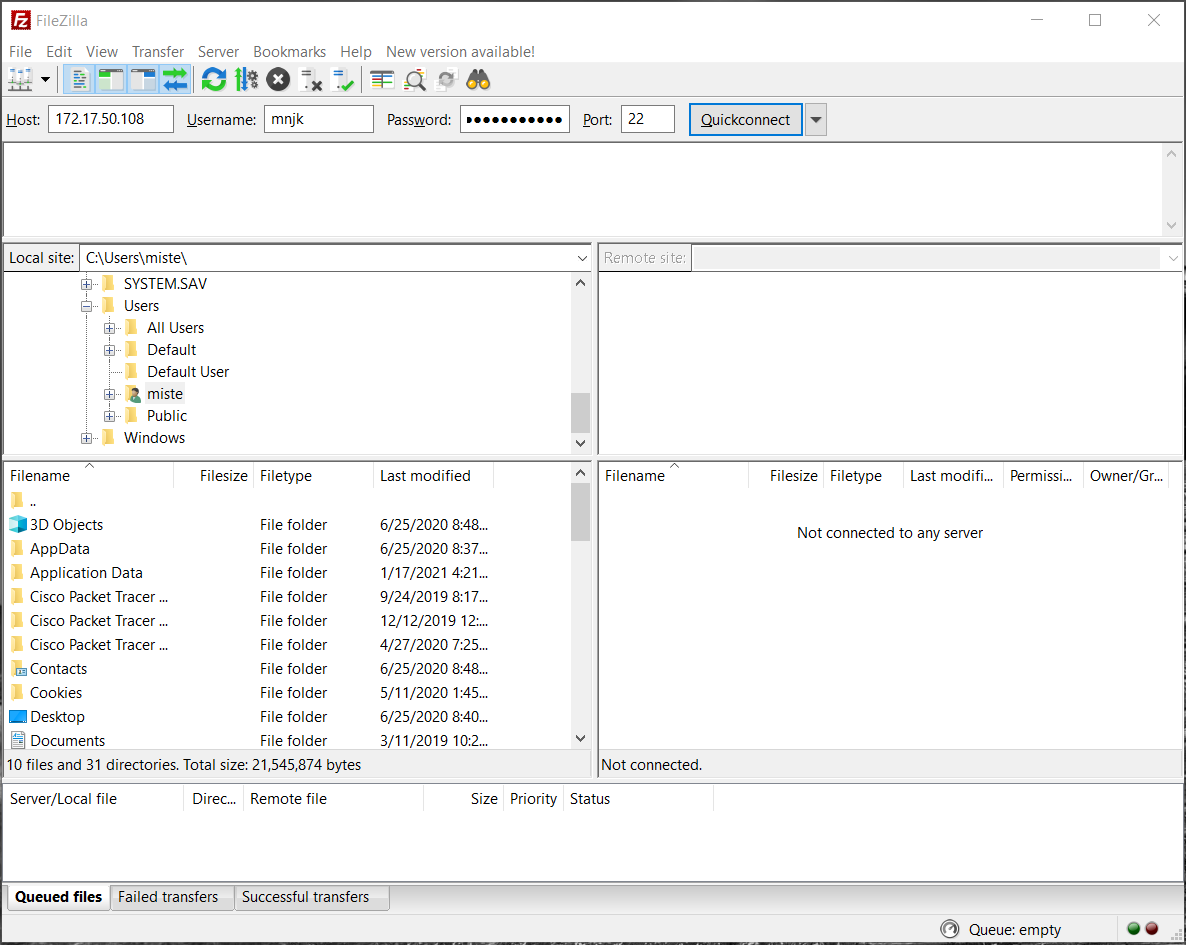1186x945 pixels.
Task: Click the green activity indicator light
Action: pyautogui.click(x=1133, y=928)
